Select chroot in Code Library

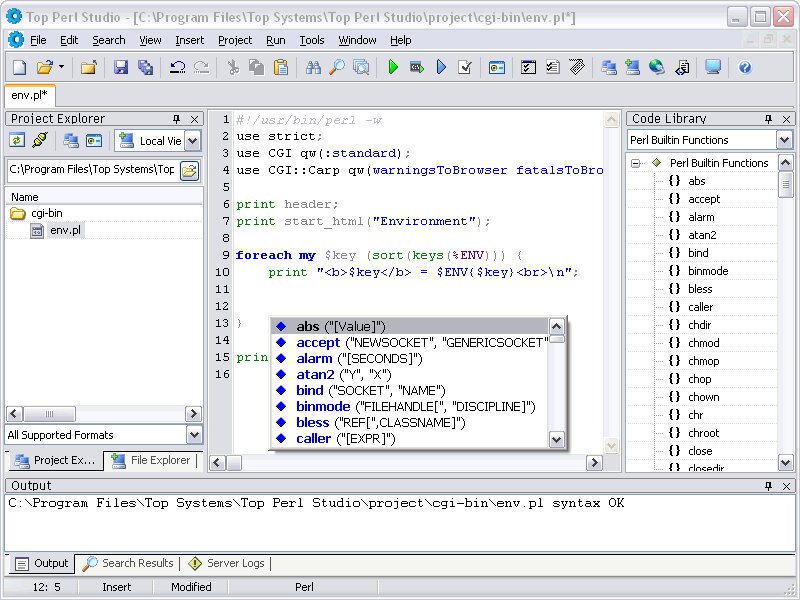704,433
